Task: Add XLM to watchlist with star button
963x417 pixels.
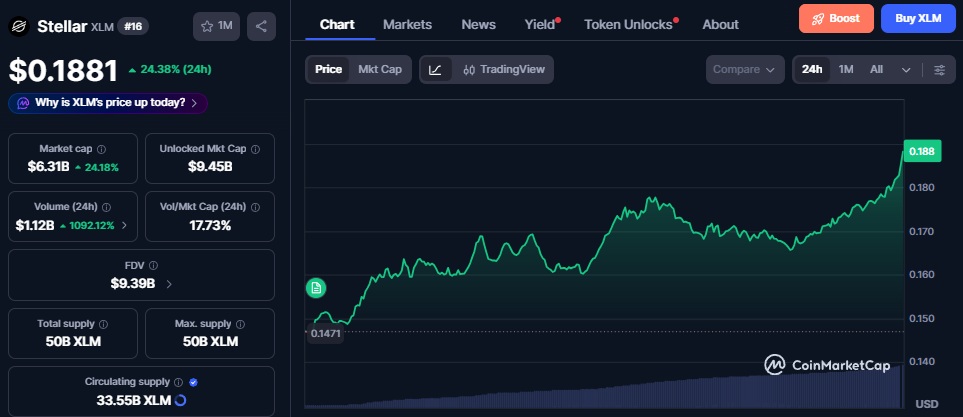Action: pos(216,26)
